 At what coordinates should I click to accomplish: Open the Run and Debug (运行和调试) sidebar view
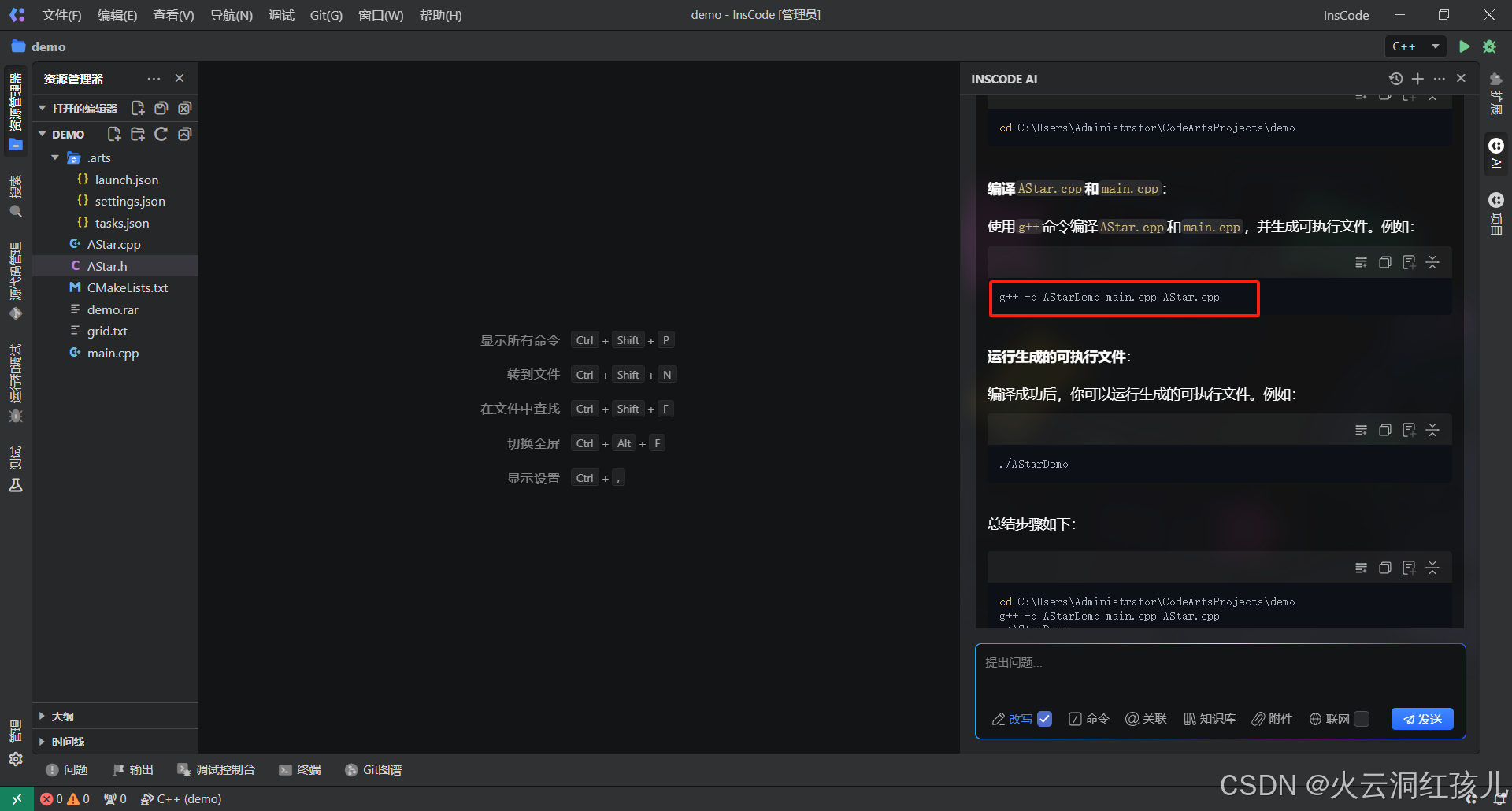pyautogui.click(x=16, y=383)
